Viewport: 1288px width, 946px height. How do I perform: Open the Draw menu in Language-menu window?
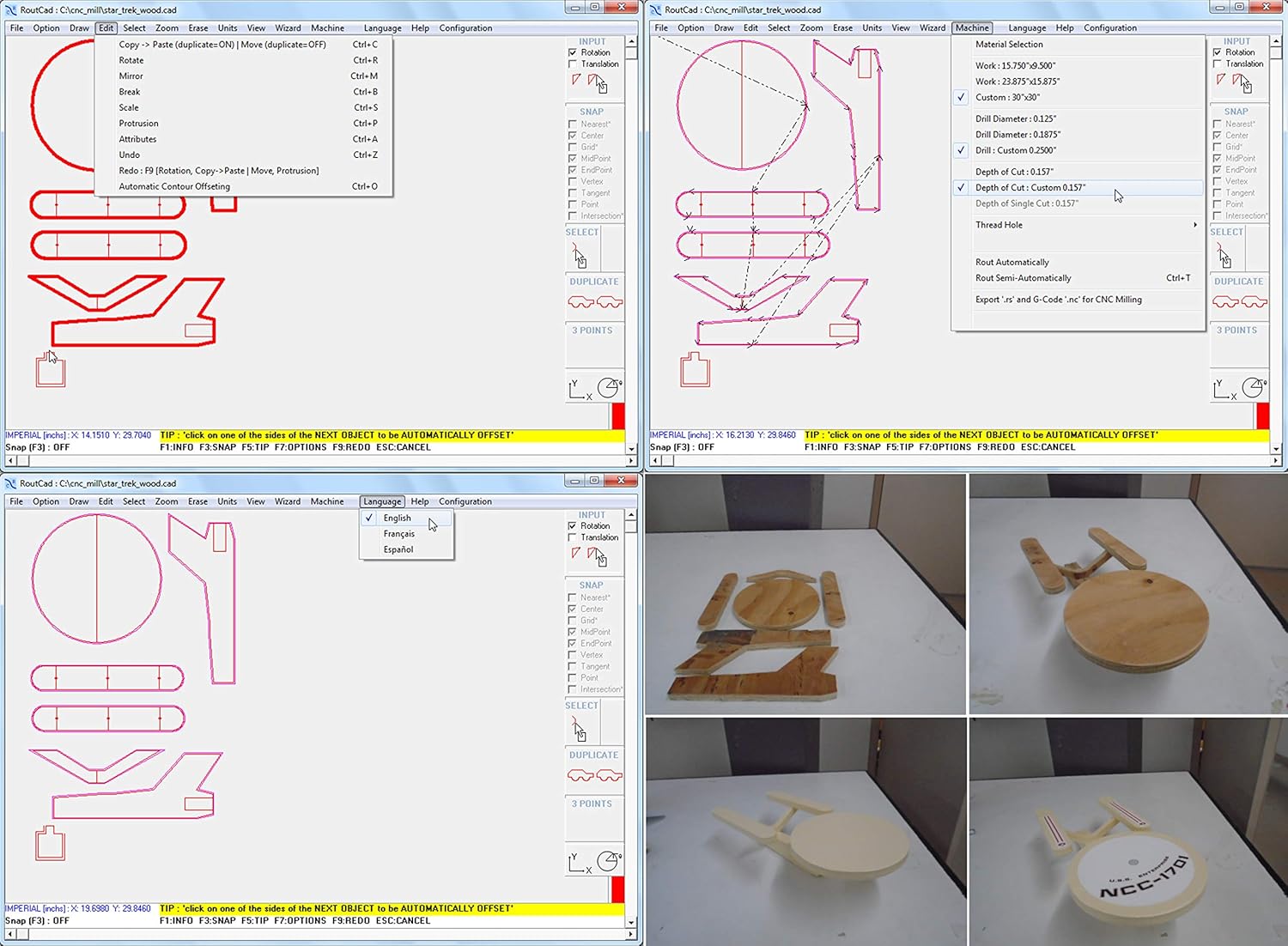79,502
